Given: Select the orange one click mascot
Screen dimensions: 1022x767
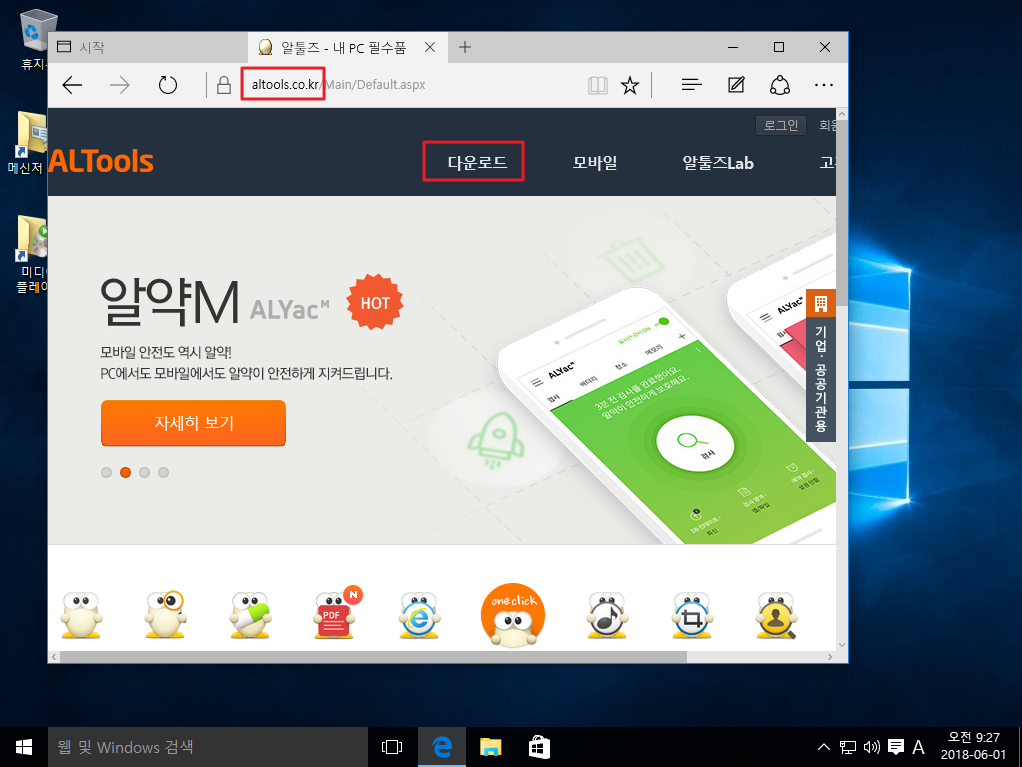Looking at the screenshot, I should pyautogui.click(x=513, y=615).
